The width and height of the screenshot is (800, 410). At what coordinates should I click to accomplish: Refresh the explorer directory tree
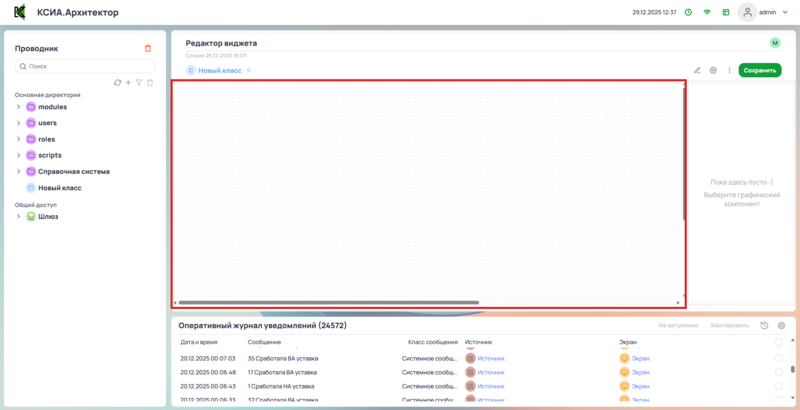[x=117, y=82]
